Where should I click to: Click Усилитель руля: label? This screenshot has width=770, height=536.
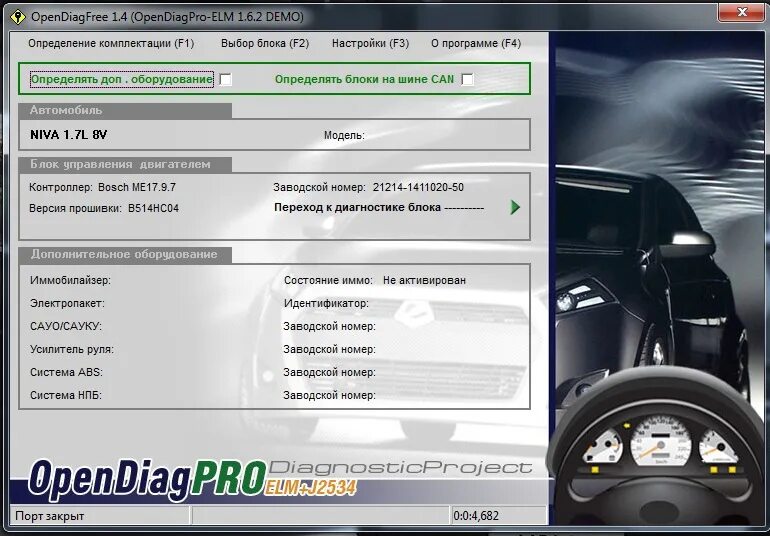pos(72,349)
